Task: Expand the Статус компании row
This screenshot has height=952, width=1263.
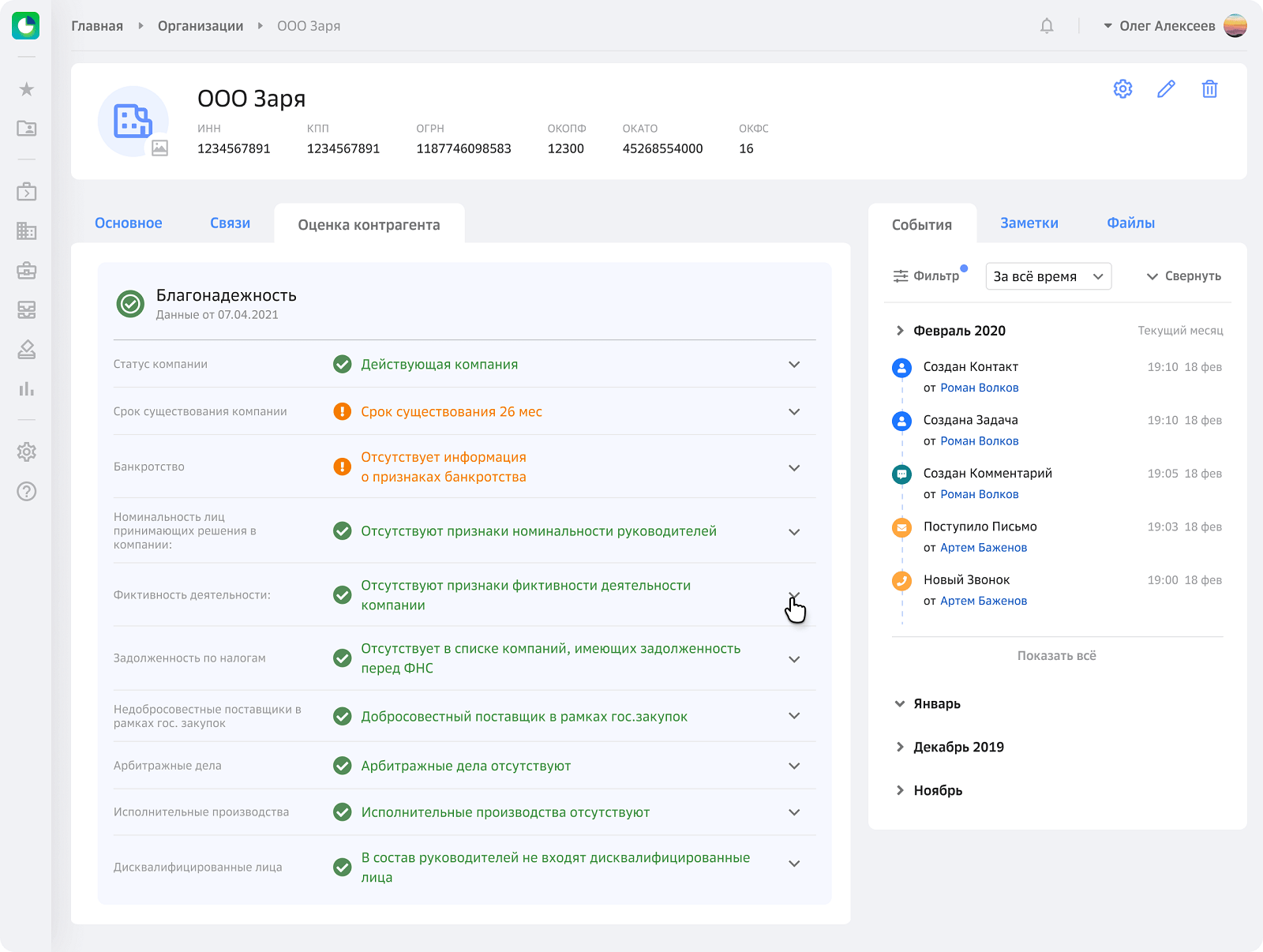Action: coord(794,365)
